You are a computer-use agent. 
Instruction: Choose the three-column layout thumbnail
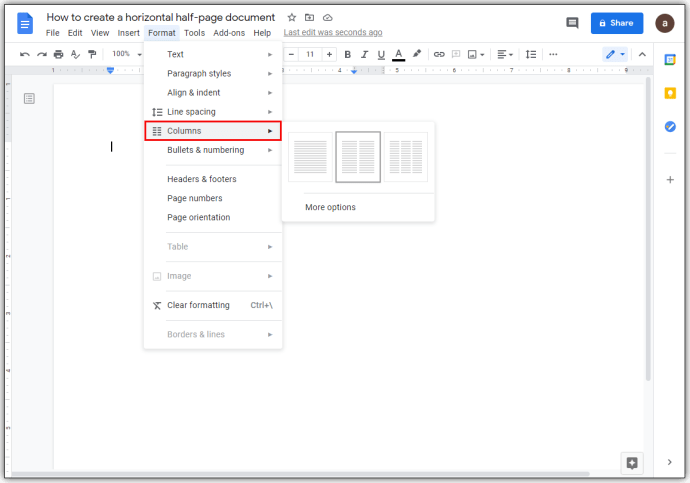point(406,157)
